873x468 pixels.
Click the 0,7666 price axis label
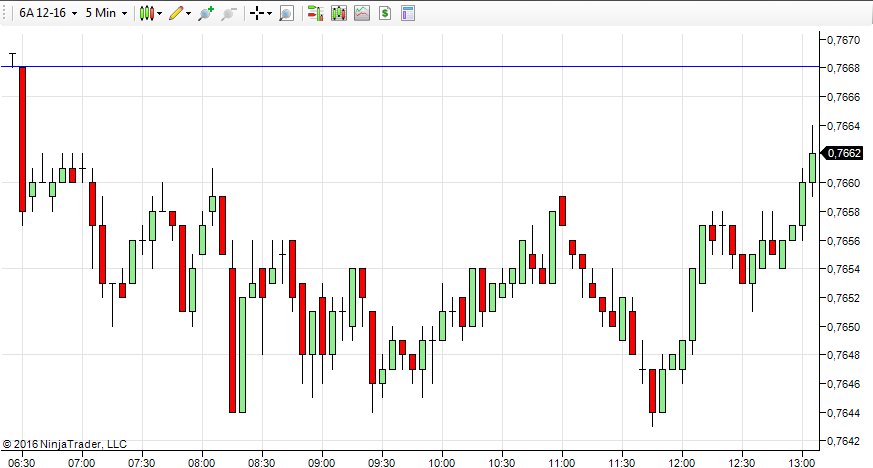click(x=843, y=97)
